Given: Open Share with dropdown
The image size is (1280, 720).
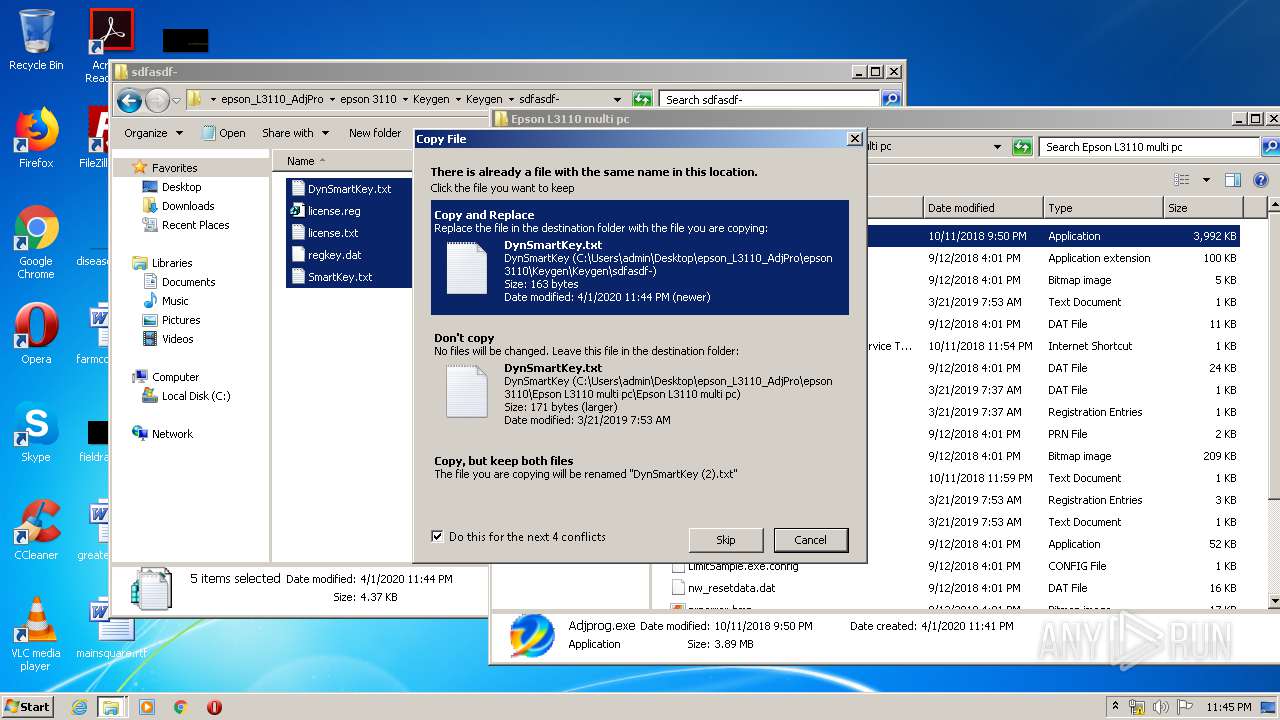Looking at the screenshot, I should tap(295, 133).
